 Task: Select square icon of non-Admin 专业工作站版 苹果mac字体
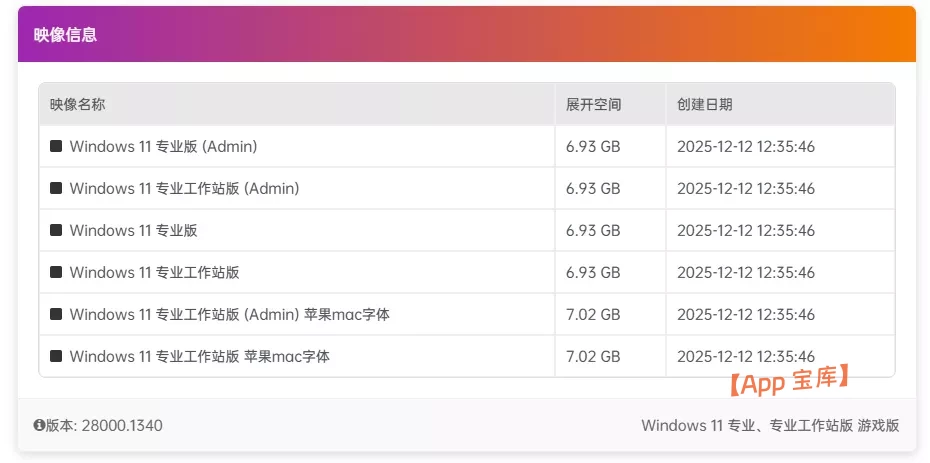pos(56,357)
